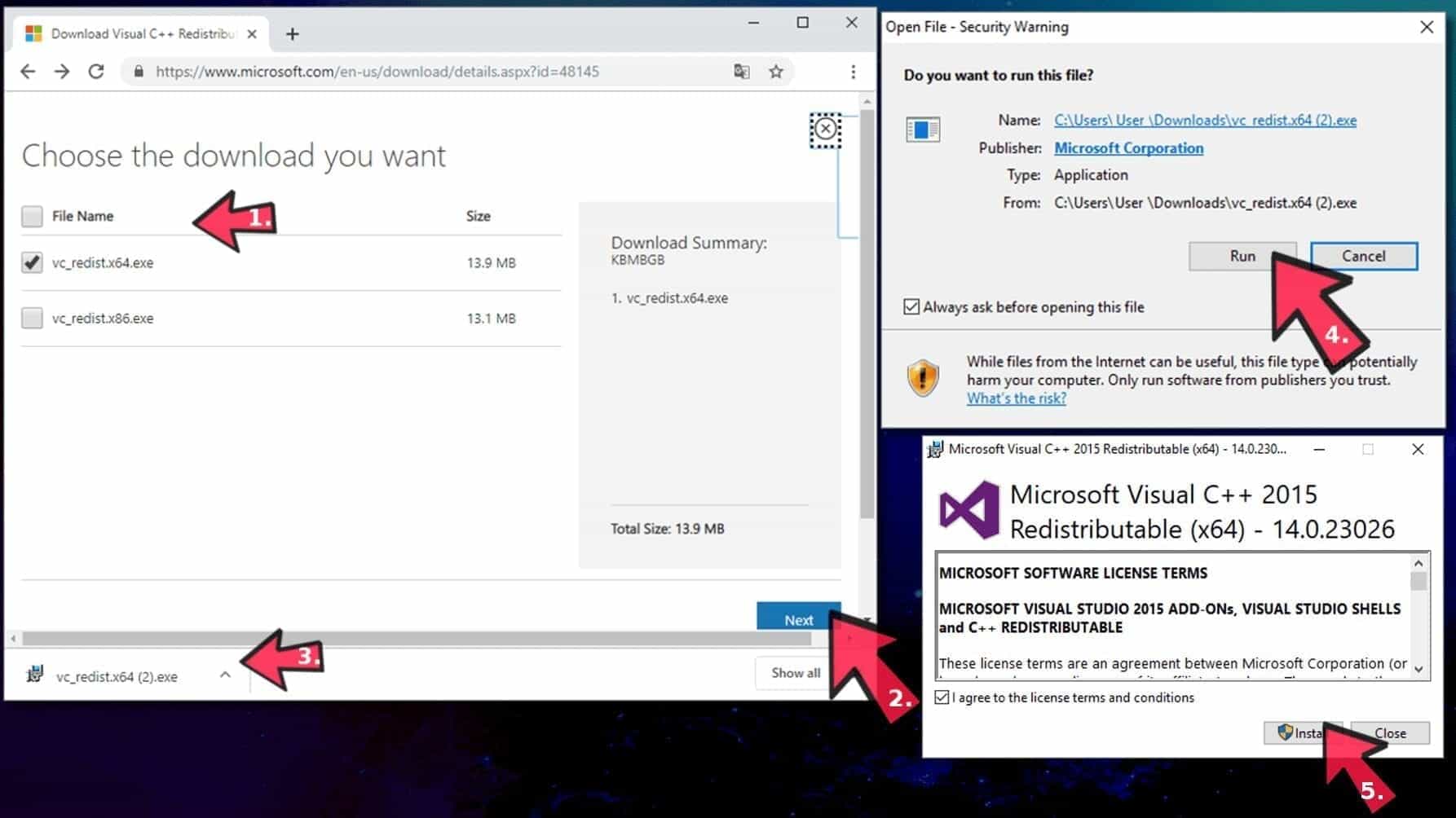This screenshot has width=1456, height=818.
Task: Open the translate page icon
Action: click(741, 72)
